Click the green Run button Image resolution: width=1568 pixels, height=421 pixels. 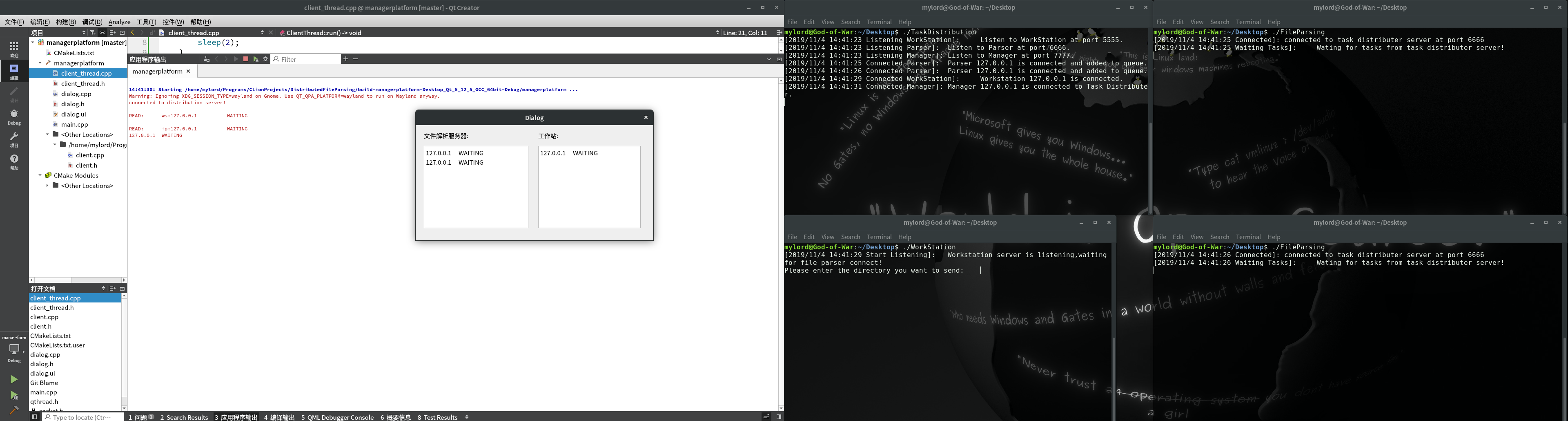pyautogui.click(x=13, y=379)
